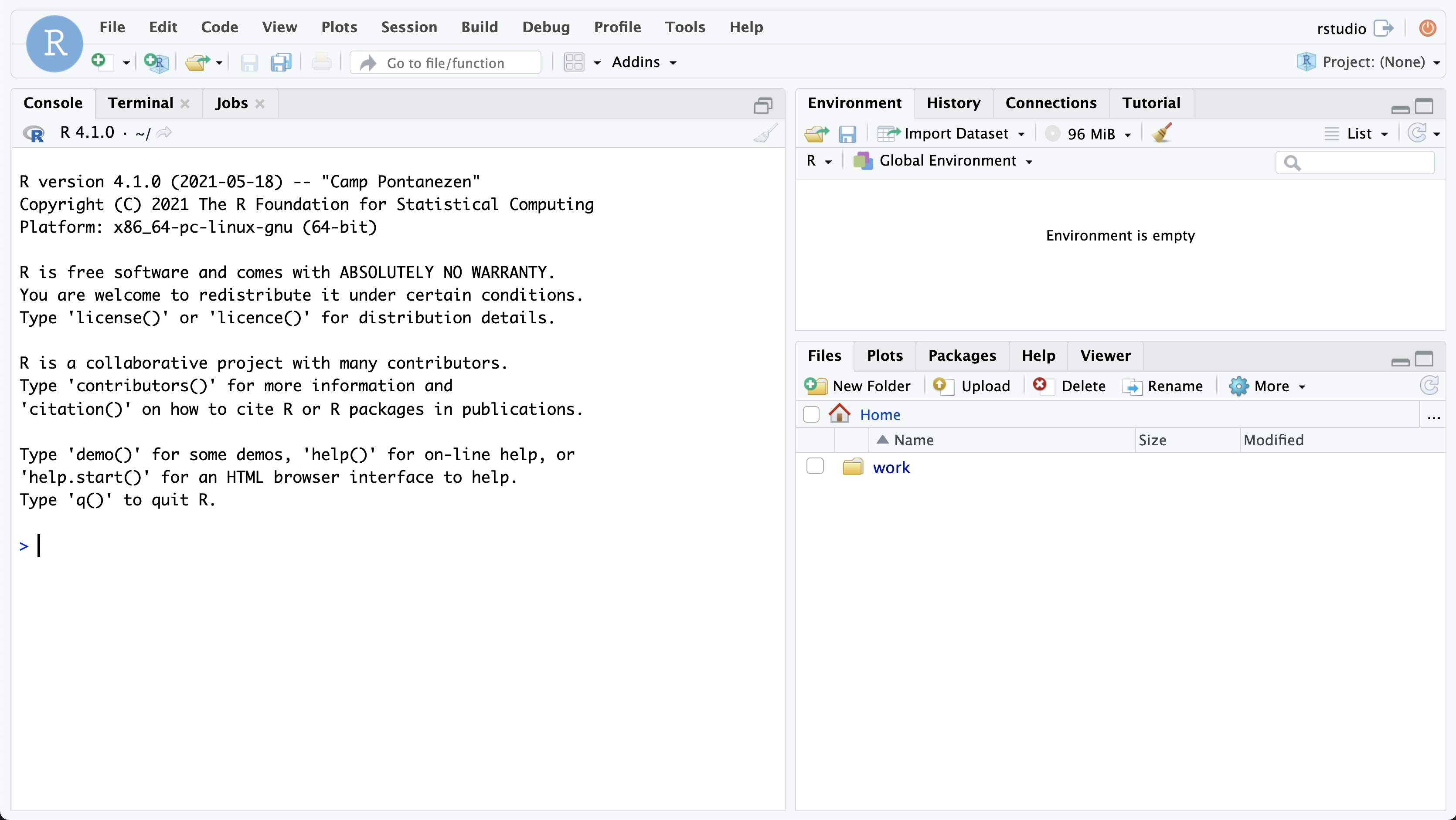Click the Refresh Environment icon
Image resolution: width=1456 pixels, height=820 pixels.
pos(1417,133)
